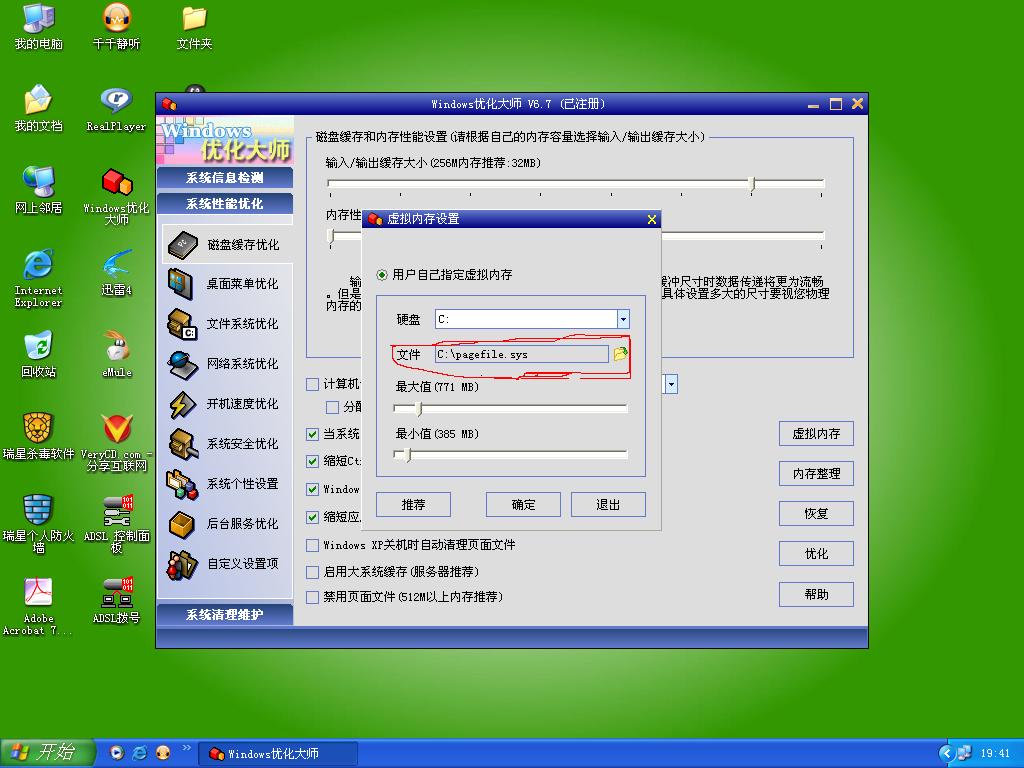Click the 推荐 button in dialog

(413, 505)
